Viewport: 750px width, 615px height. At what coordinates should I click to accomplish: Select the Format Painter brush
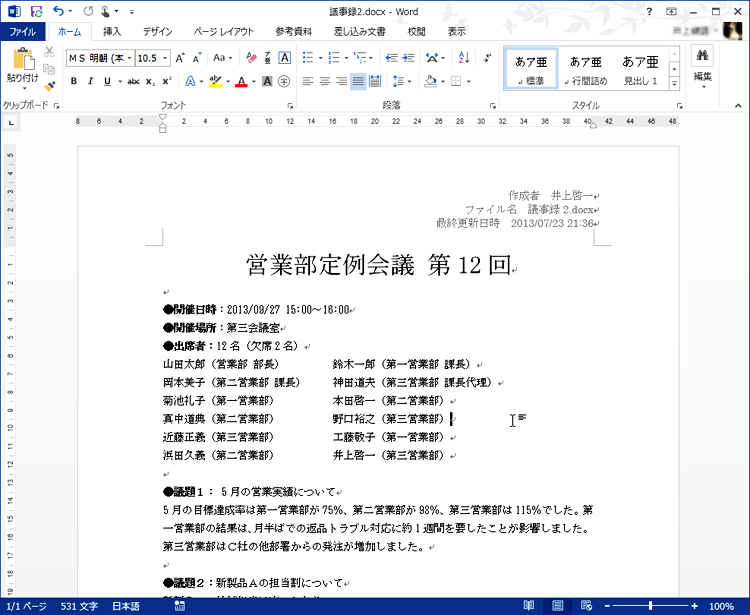pyautogui.click(x=49, y=86)
